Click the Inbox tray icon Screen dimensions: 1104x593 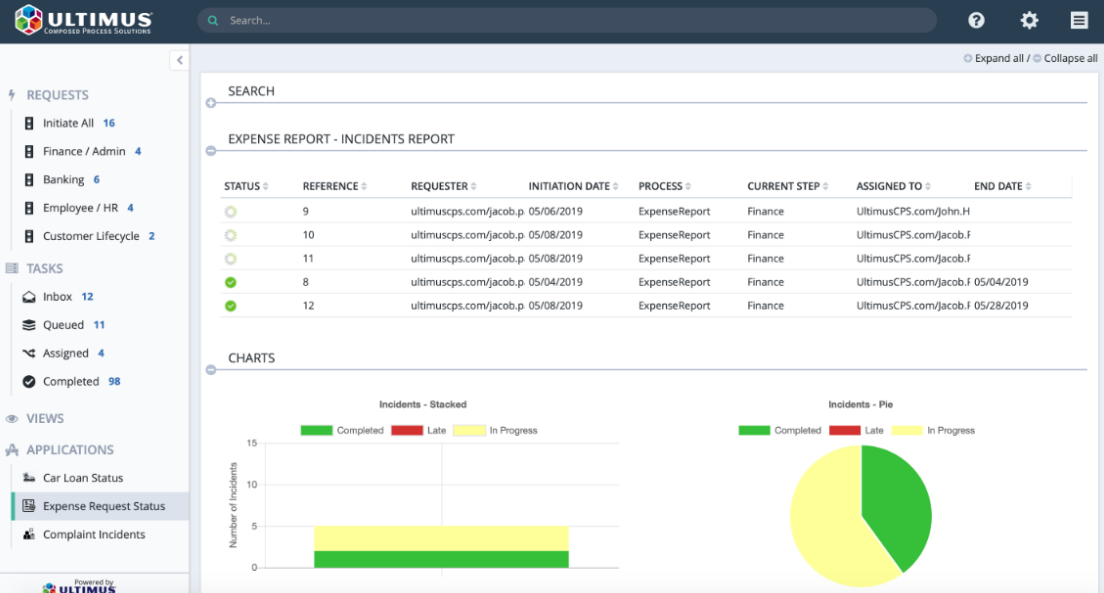click(29, 297)
